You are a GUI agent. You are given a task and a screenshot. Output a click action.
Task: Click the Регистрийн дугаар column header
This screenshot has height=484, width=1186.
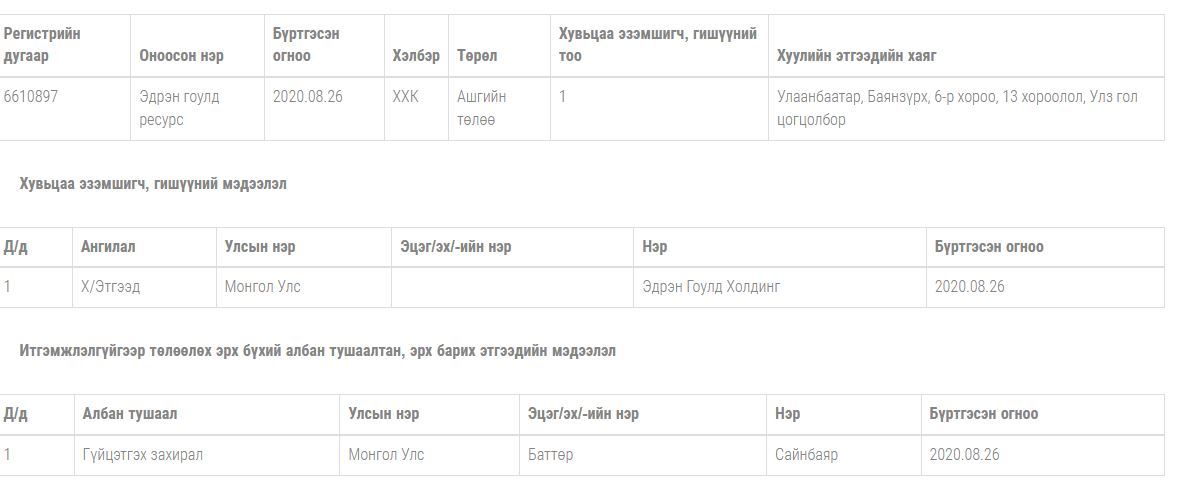(x=43, y=45)
